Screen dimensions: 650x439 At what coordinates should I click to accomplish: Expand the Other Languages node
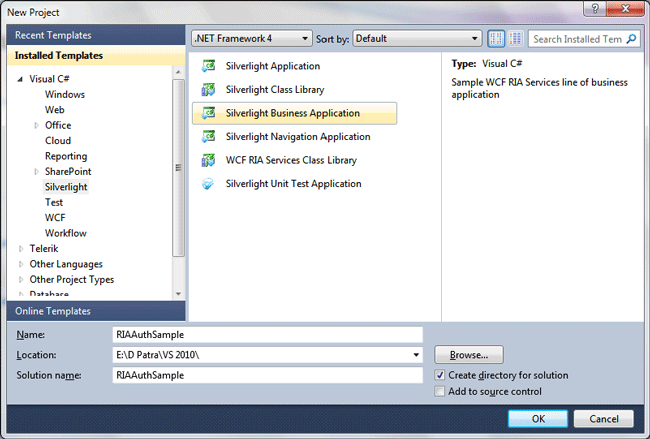pos(21,264)
